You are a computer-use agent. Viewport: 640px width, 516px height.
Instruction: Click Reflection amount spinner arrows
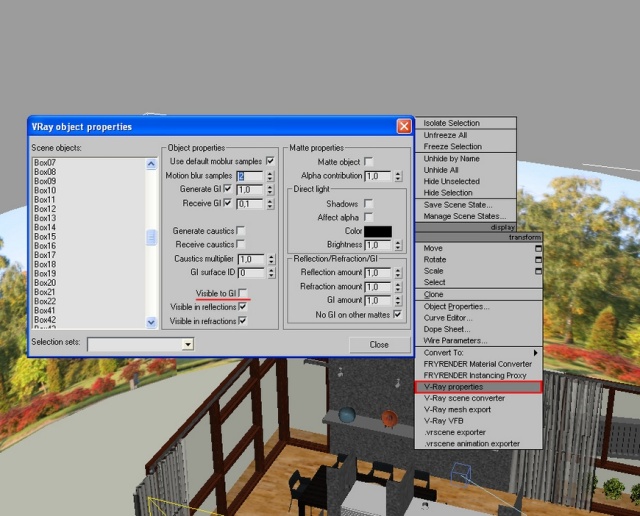(398, 273)
